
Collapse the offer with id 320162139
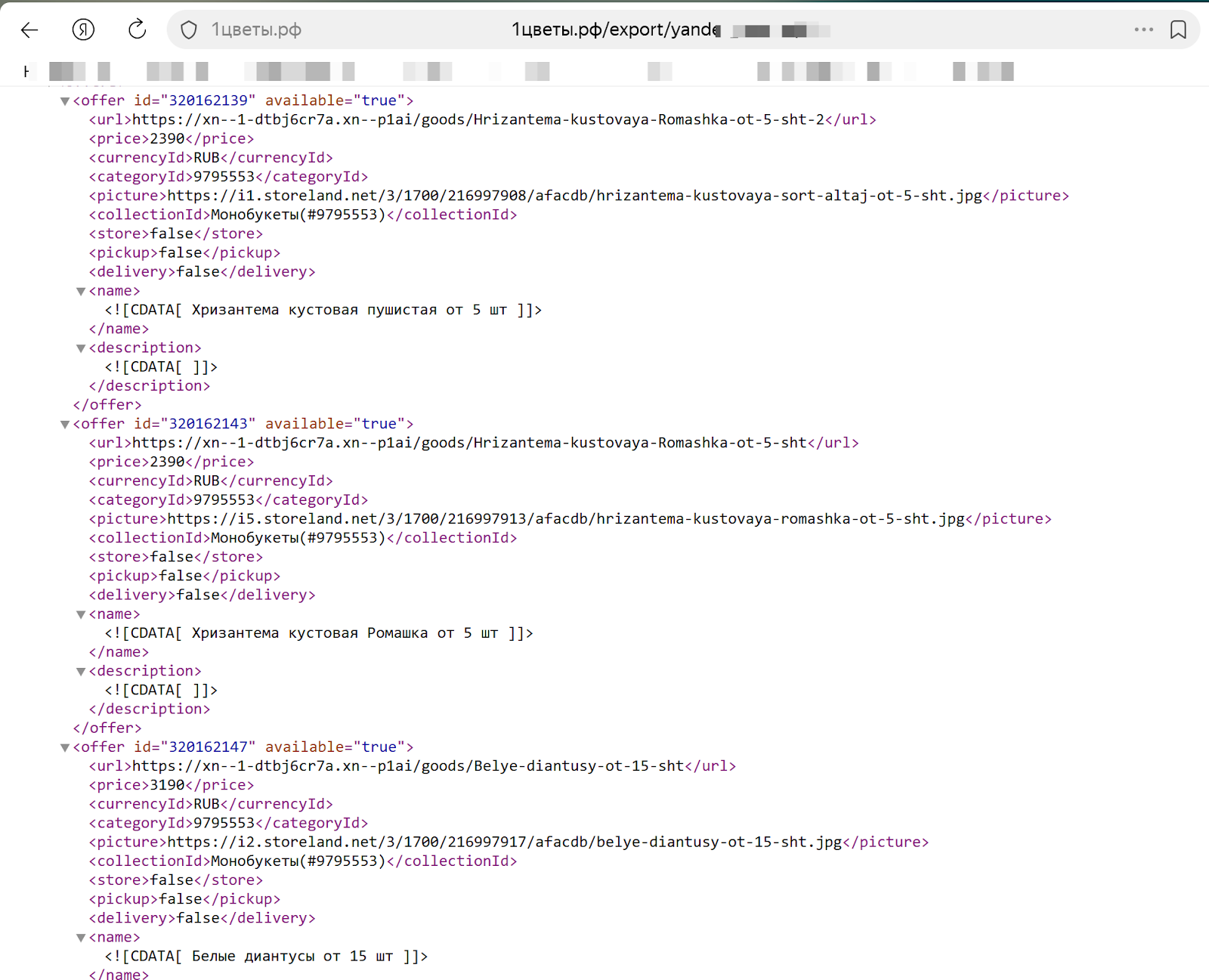[x=65, y=101]
